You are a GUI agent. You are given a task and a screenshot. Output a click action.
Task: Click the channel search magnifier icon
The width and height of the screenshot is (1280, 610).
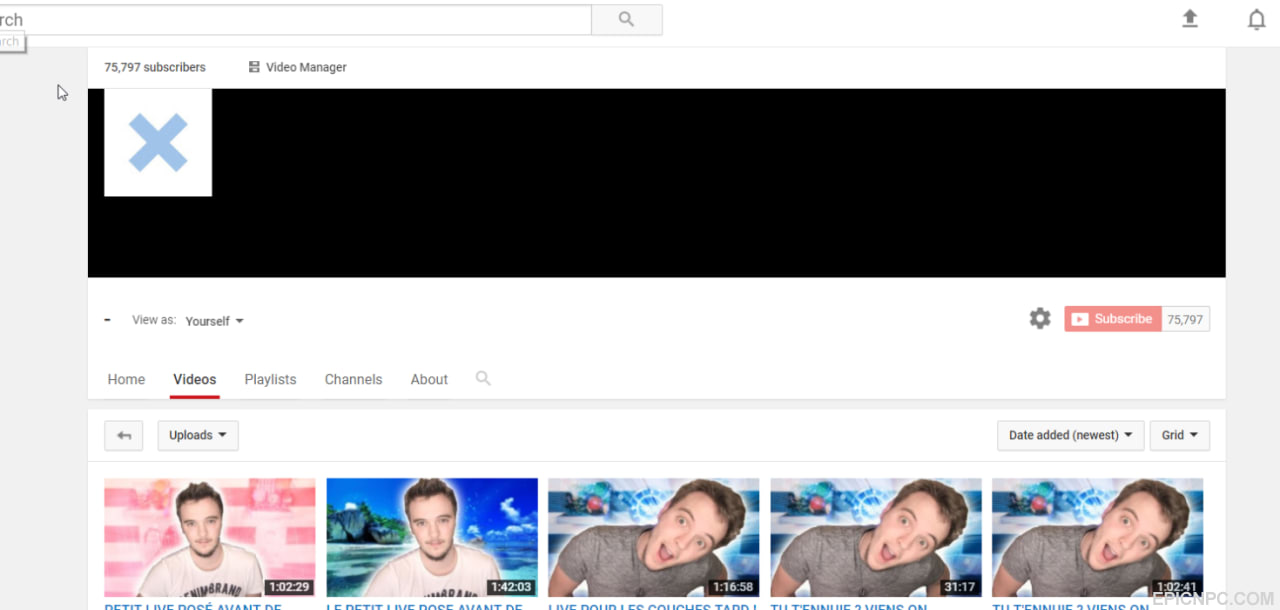(483, 378)
